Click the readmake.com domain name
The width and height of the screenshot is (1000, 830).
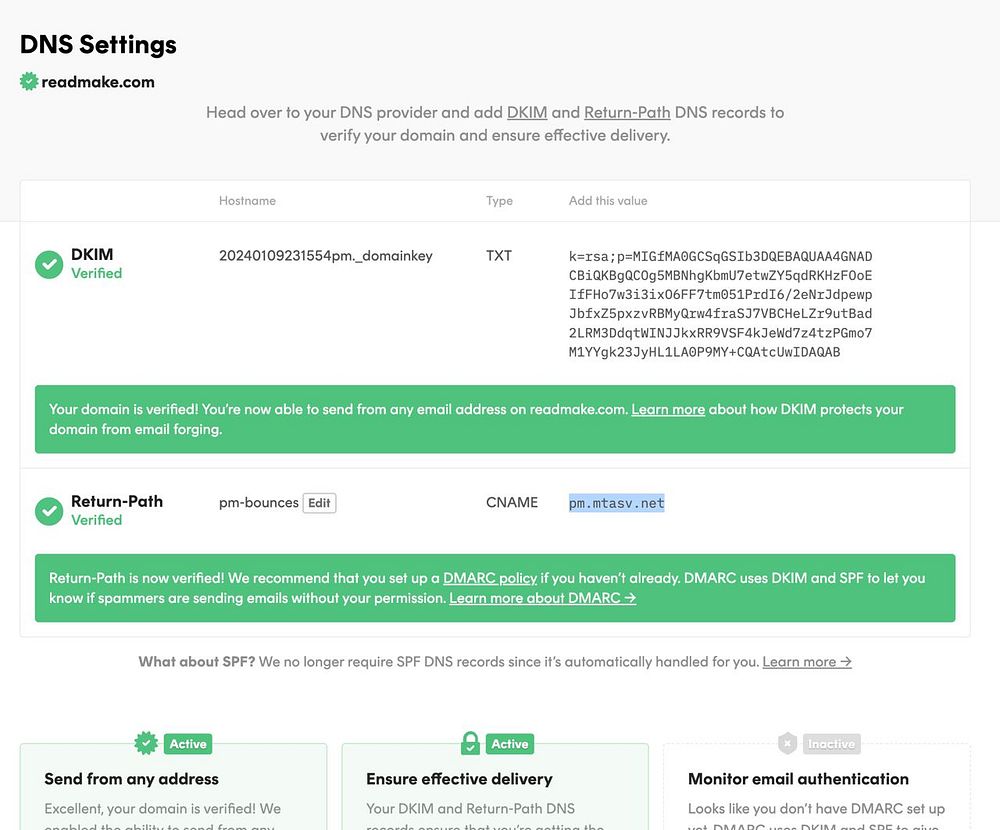tap(98, 82)
